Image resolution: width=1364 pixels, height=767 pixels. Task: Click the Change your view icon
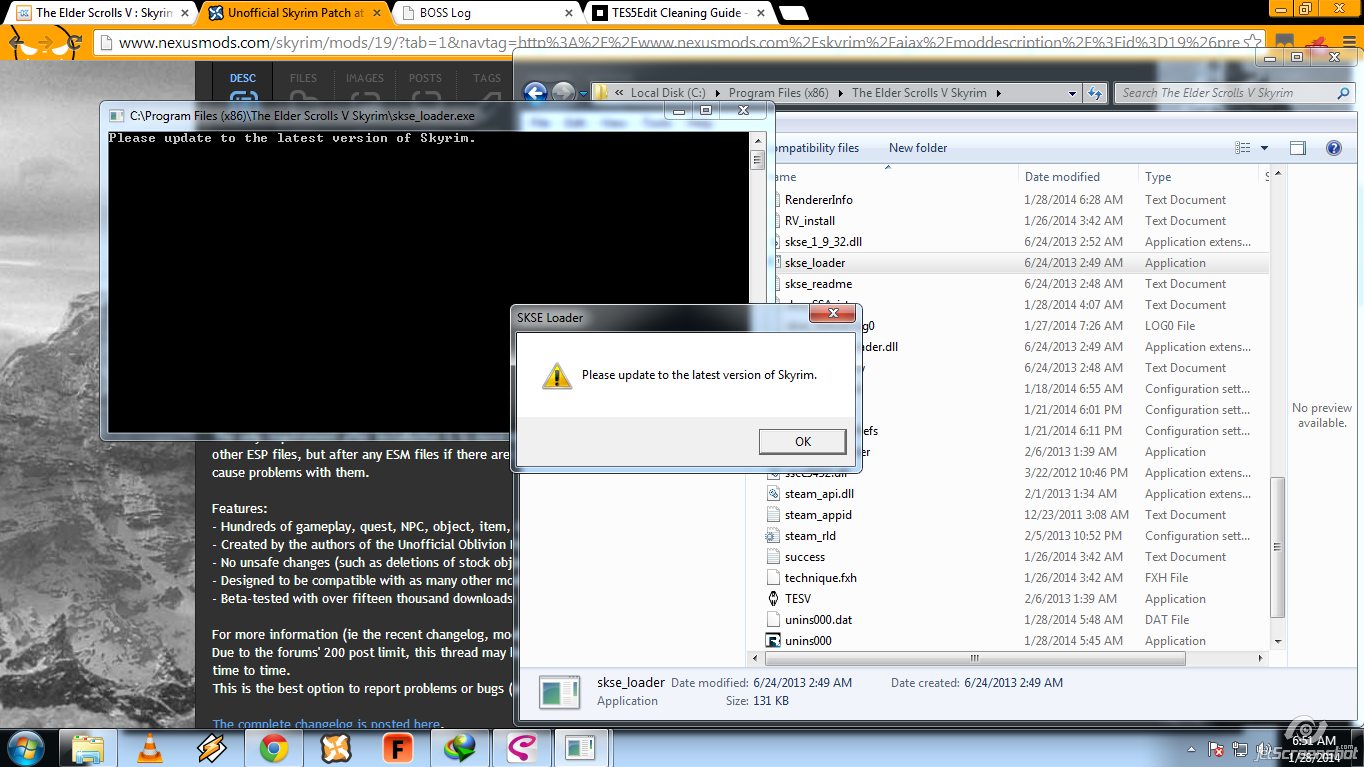(1243, 148)
